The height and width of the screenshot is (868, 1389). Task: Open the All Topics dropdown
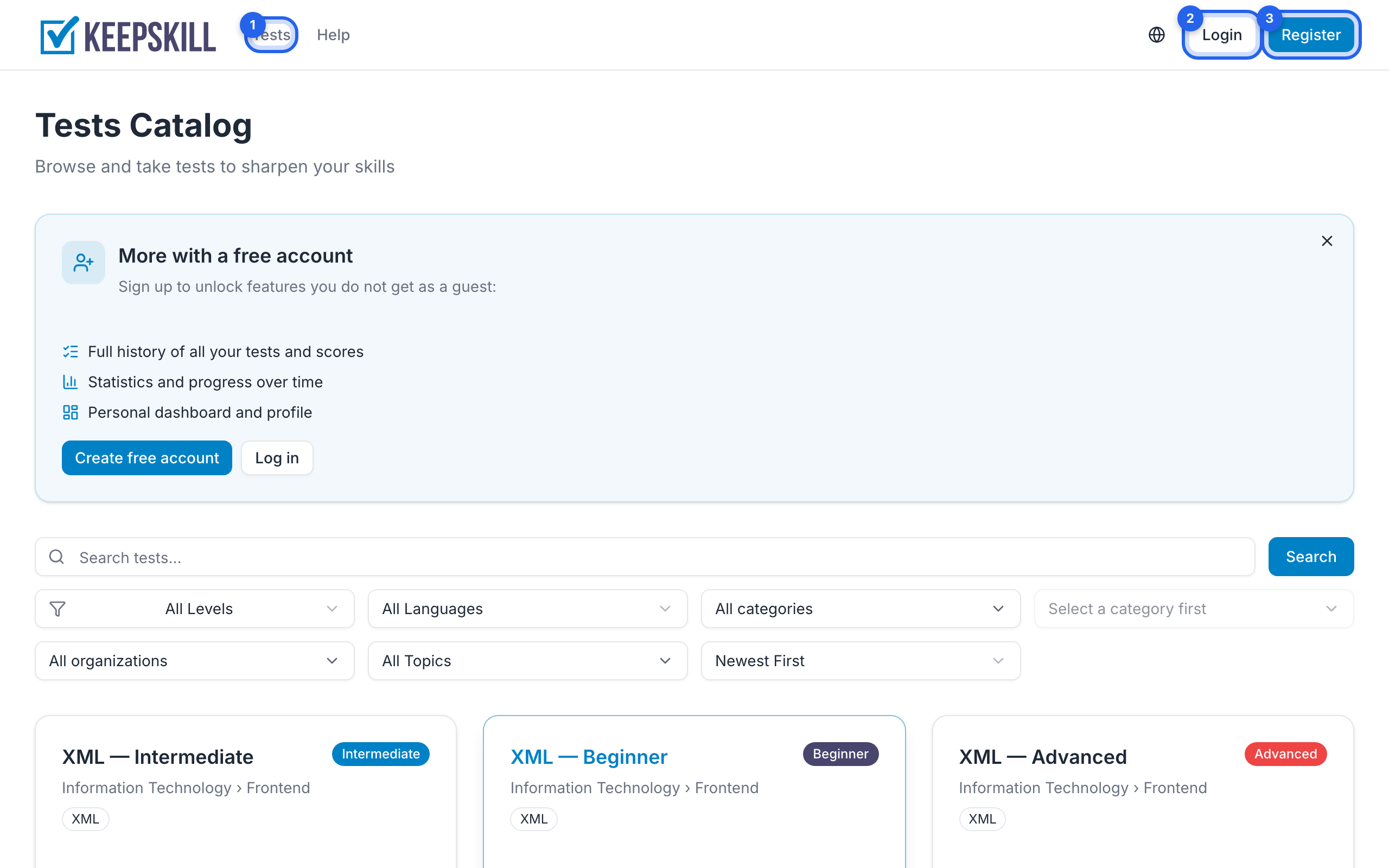527,661
